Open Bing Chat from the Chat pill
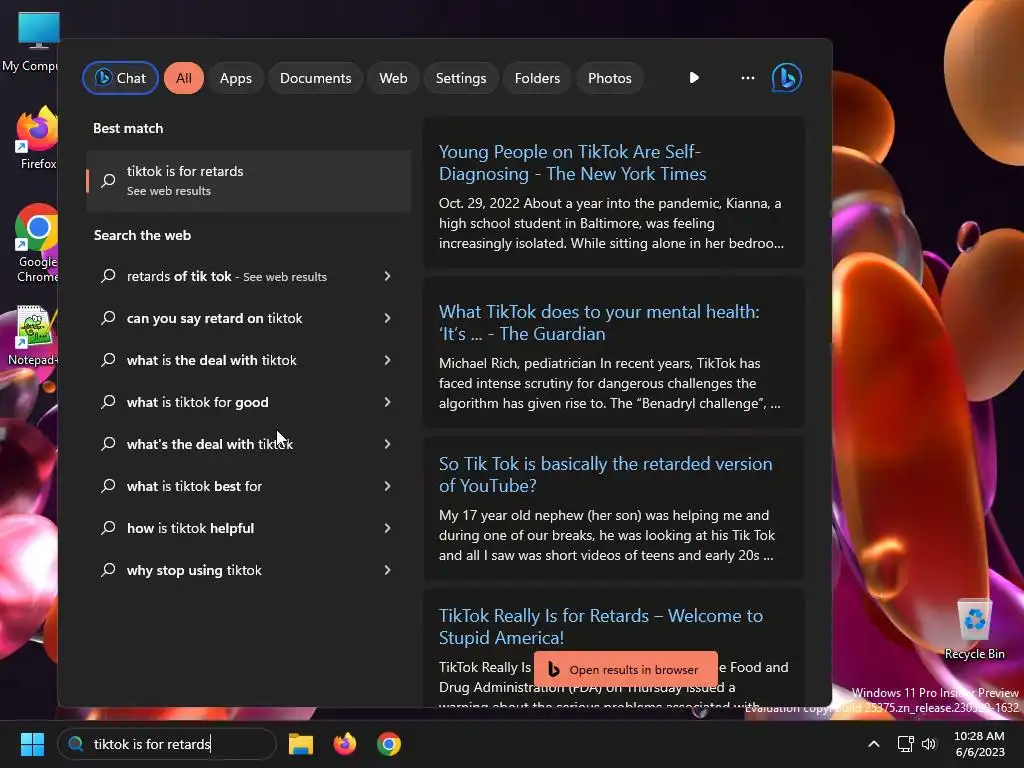 (120, 78)
